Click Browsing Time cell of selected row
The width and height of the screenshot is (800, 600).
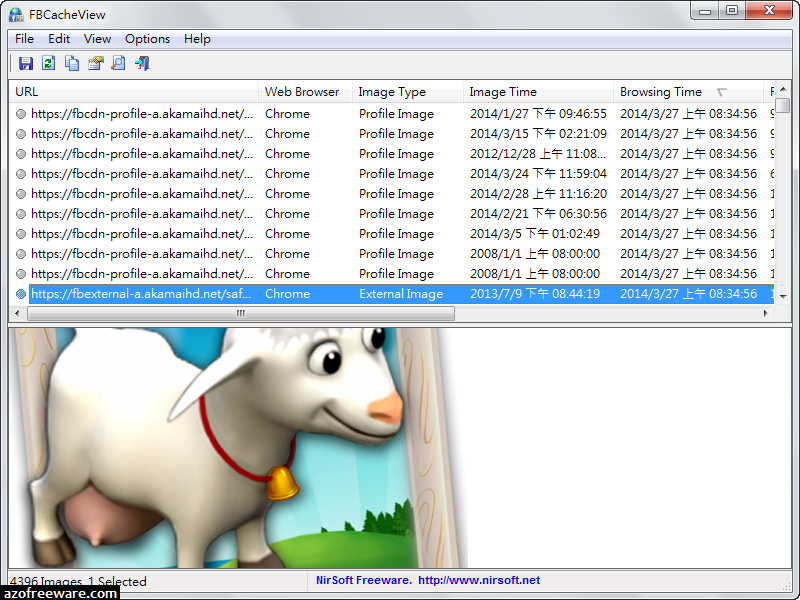coord(688,294)
